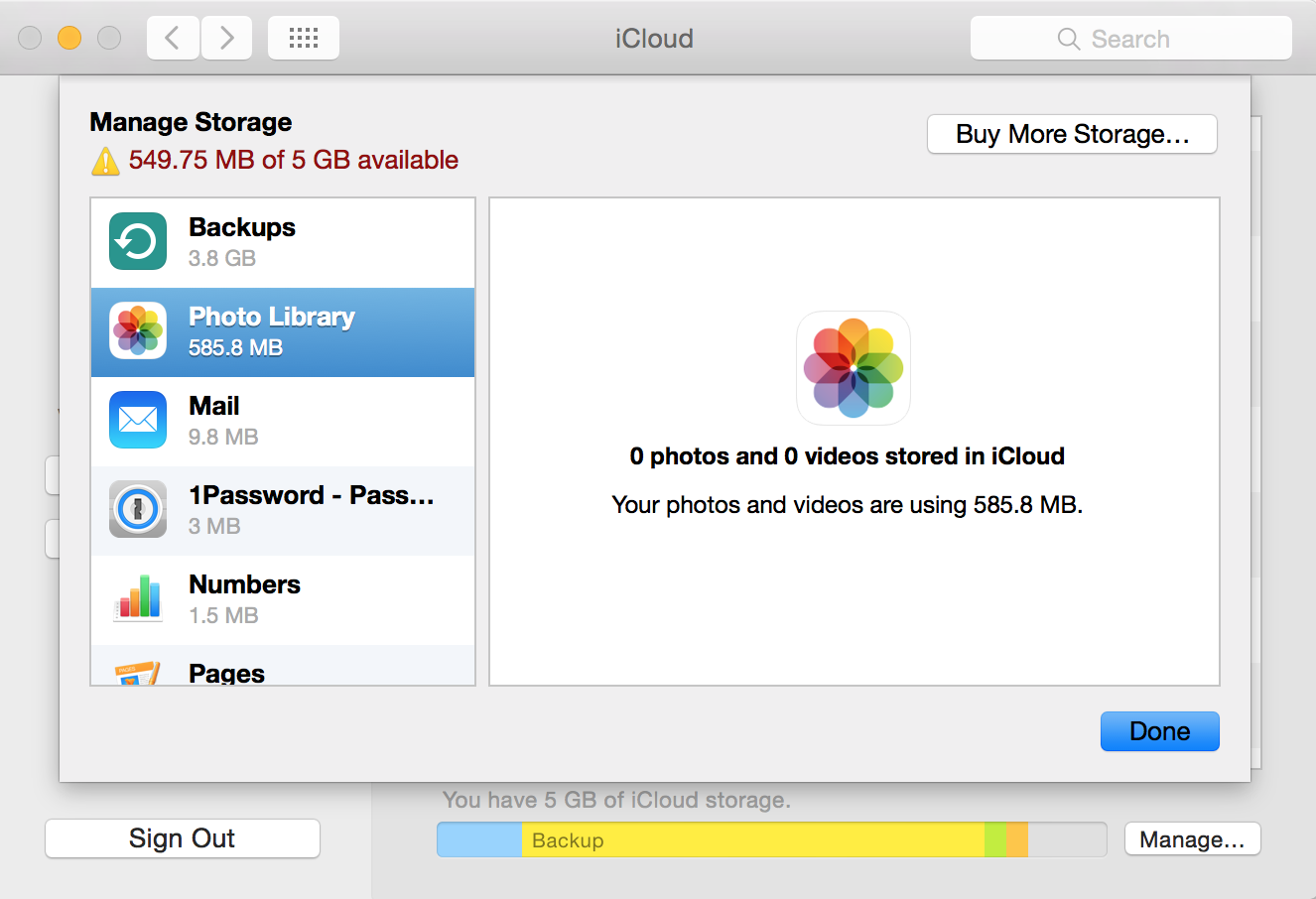Screen dimensions: 1316x899
Task: Select the Pages row label
Action: click(x=226, y=674)
